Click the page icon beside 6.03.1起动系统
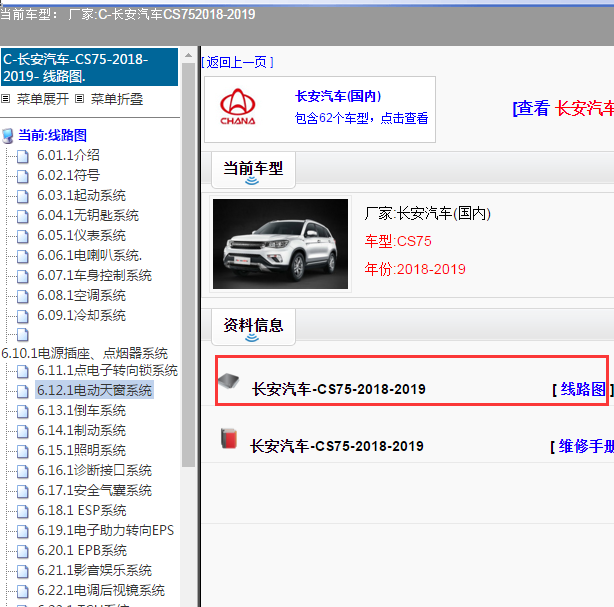614x607 pixels. pyautogui.click(x=22, y=196)
